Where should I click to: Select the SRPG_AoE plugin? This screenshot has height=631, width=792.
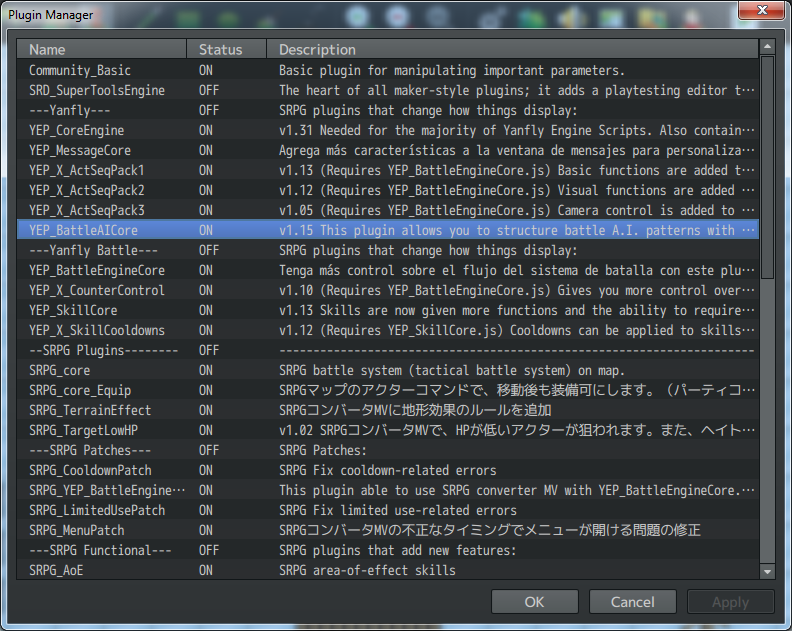[388, 570]
